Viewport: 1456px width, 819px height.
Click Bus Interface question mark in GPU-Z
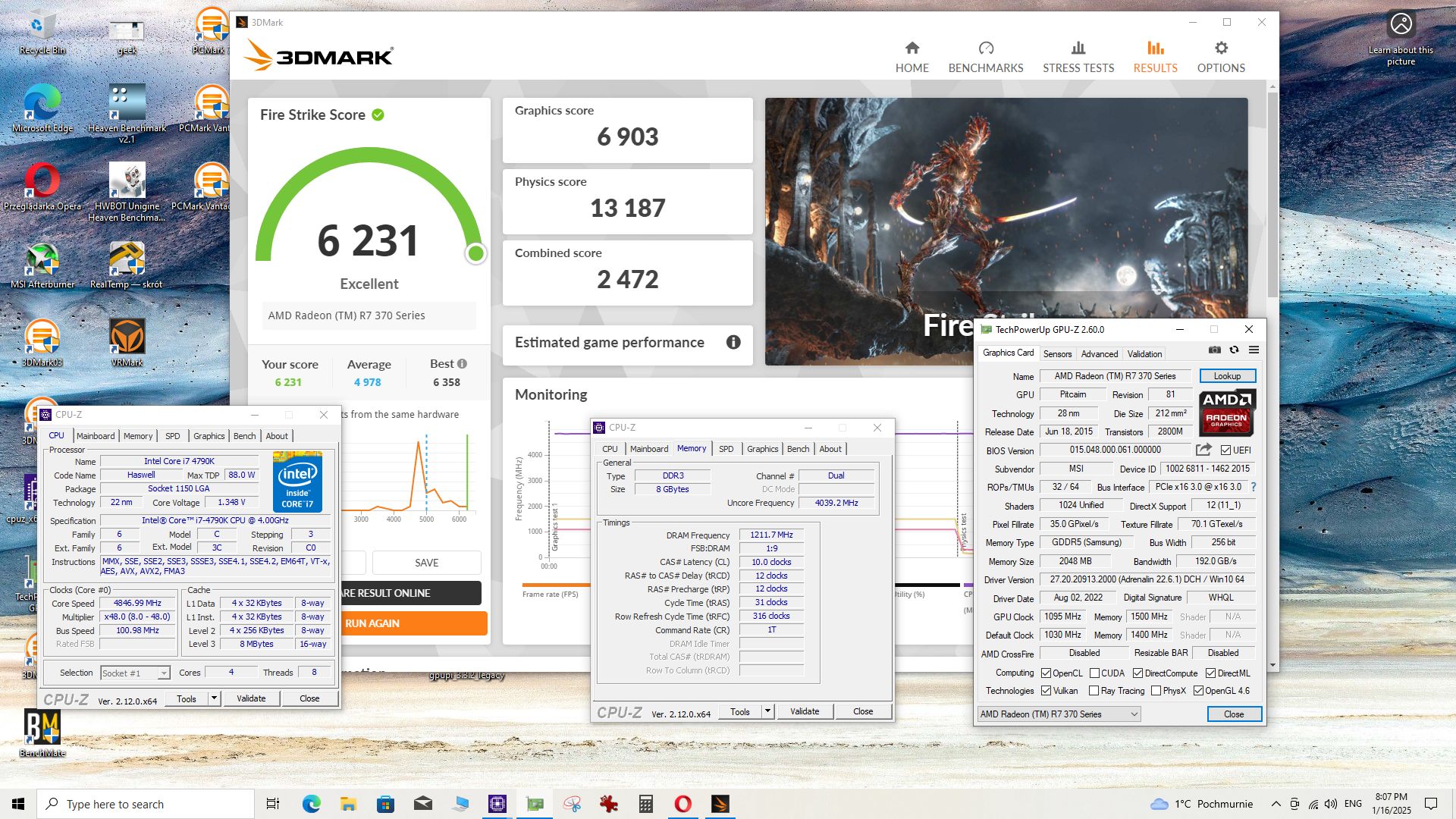click(1253, 487)
